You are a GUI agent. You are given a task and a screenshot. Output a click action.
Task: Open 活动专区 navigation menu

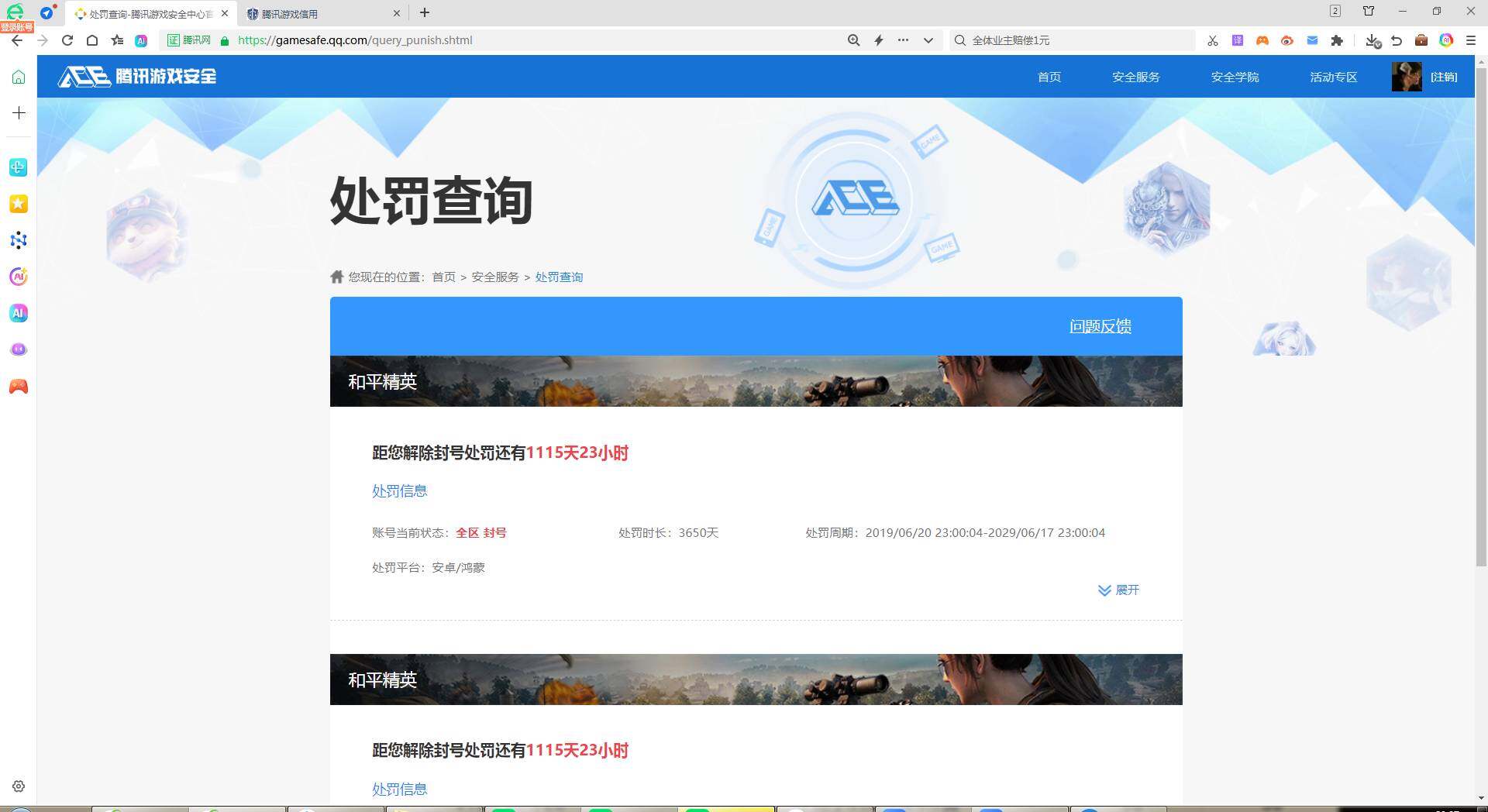coord(1334,77)
